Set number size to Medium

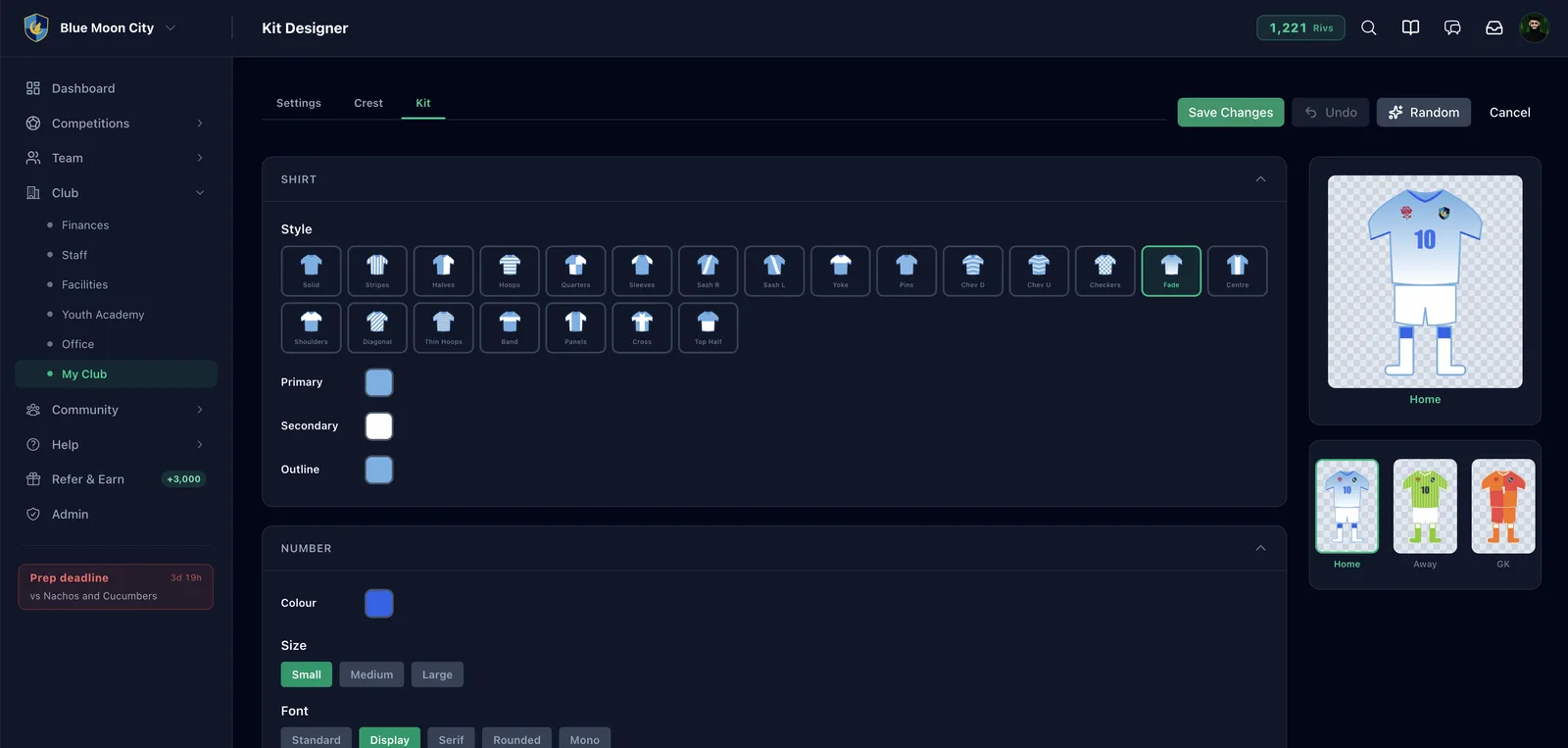371,674
